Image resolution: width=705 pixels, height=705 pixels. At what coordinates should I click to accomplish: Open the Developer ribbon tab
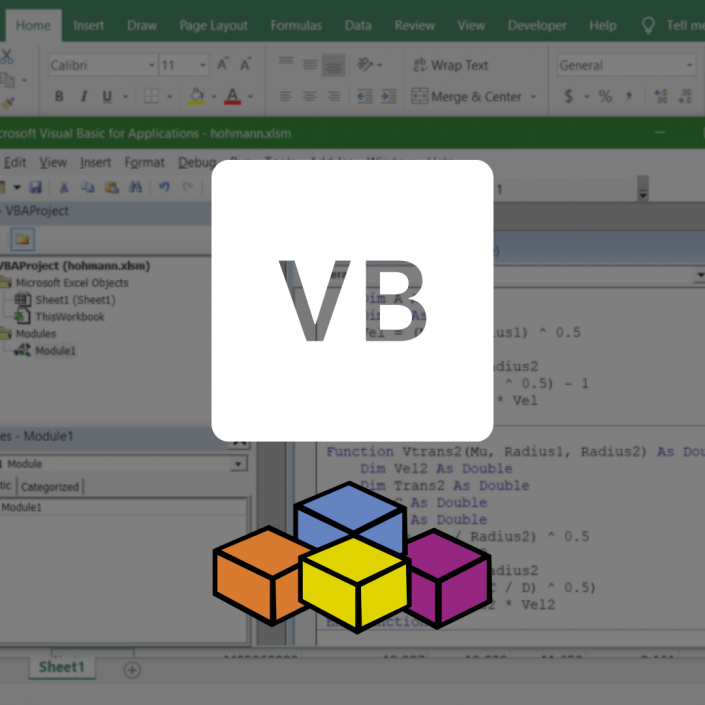pos(537,26)
